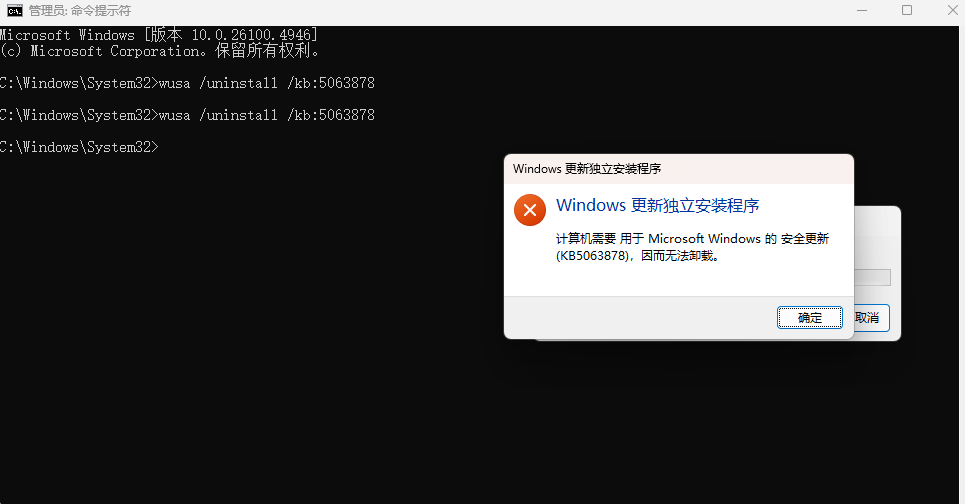Click the 'Windows 更新独立安装程序' dialog title bar
Screen dimensions: 965x504
coord(679,169)
